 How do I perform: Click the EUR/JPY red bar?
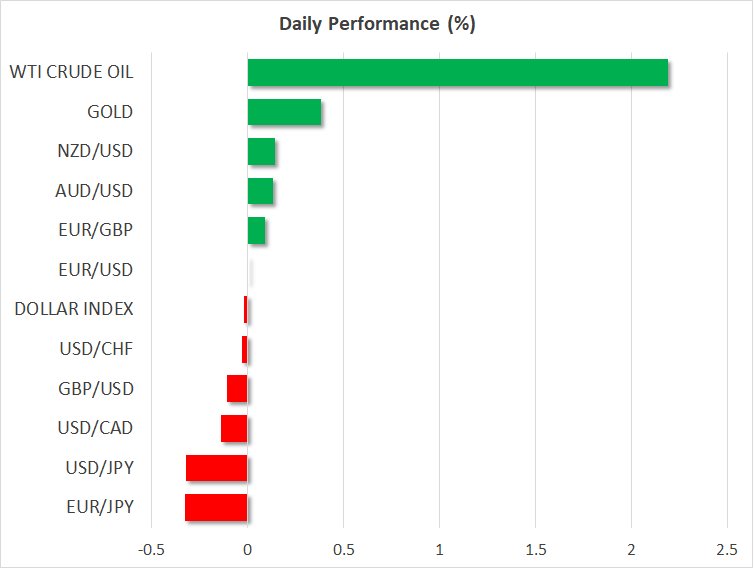[x=216, y=507]
